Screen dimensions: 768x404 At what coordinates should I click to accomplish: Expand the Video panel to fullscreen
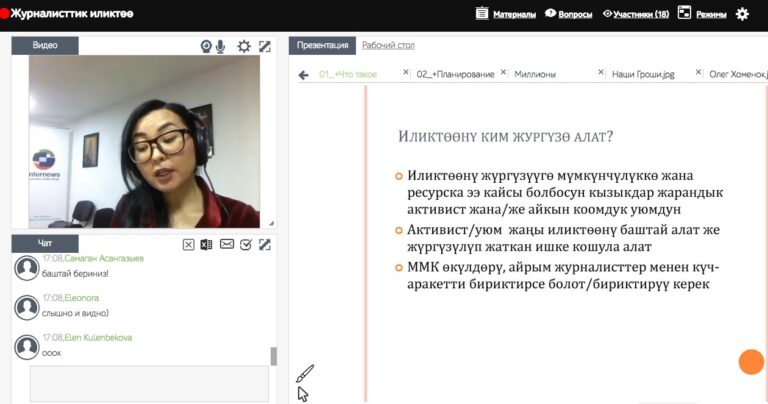point(264,46)
